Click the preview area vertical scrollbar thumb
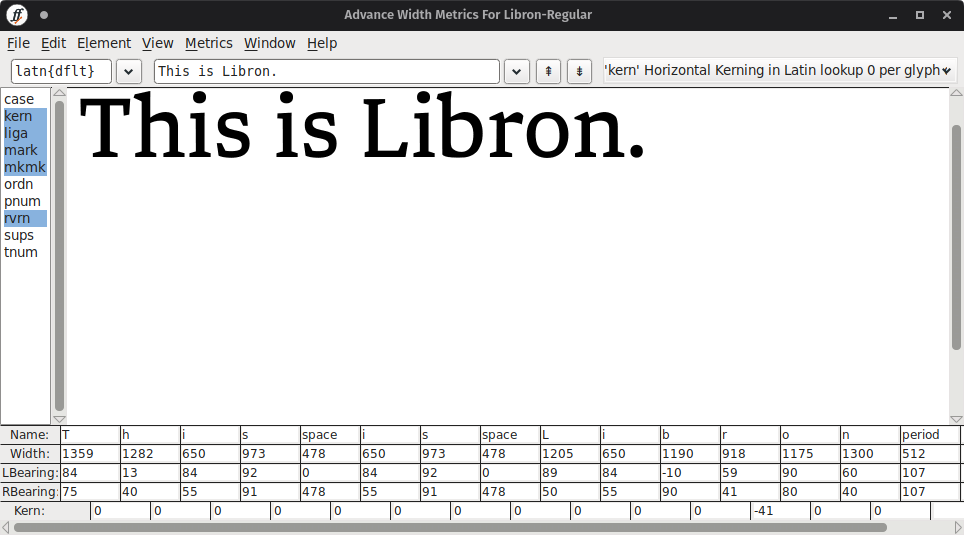The height and width of the screenshot is (535, 964). pyautogui.click(x=956, y=237)
